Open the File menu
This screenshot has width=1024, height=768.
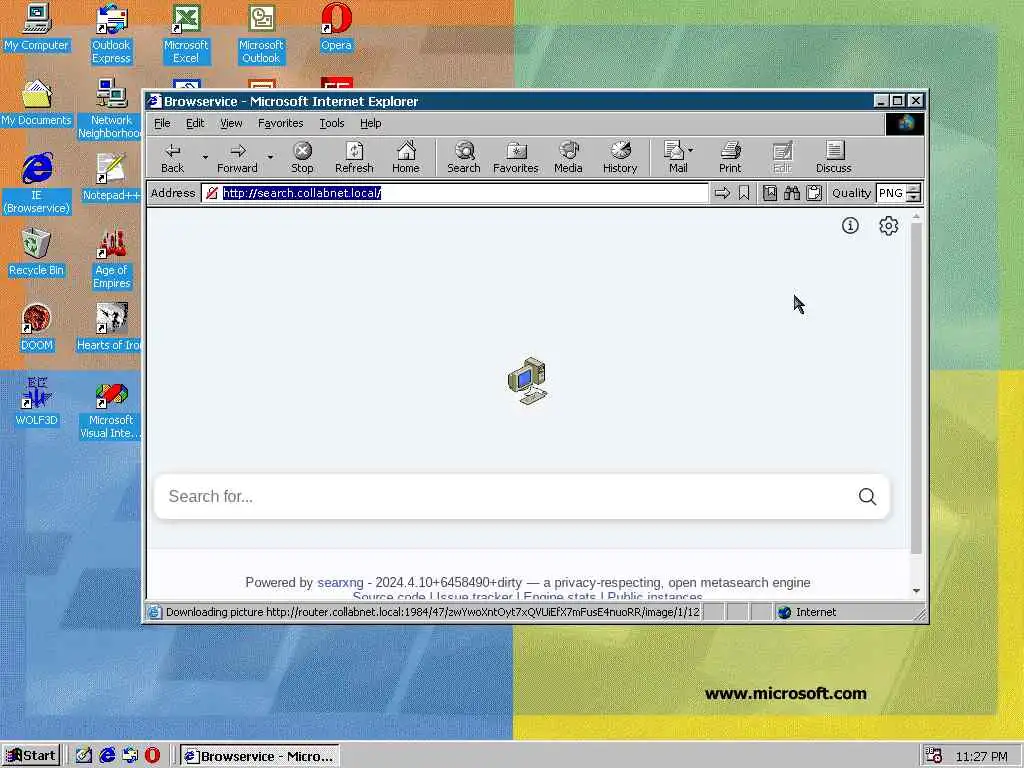(x=162, y=123)
